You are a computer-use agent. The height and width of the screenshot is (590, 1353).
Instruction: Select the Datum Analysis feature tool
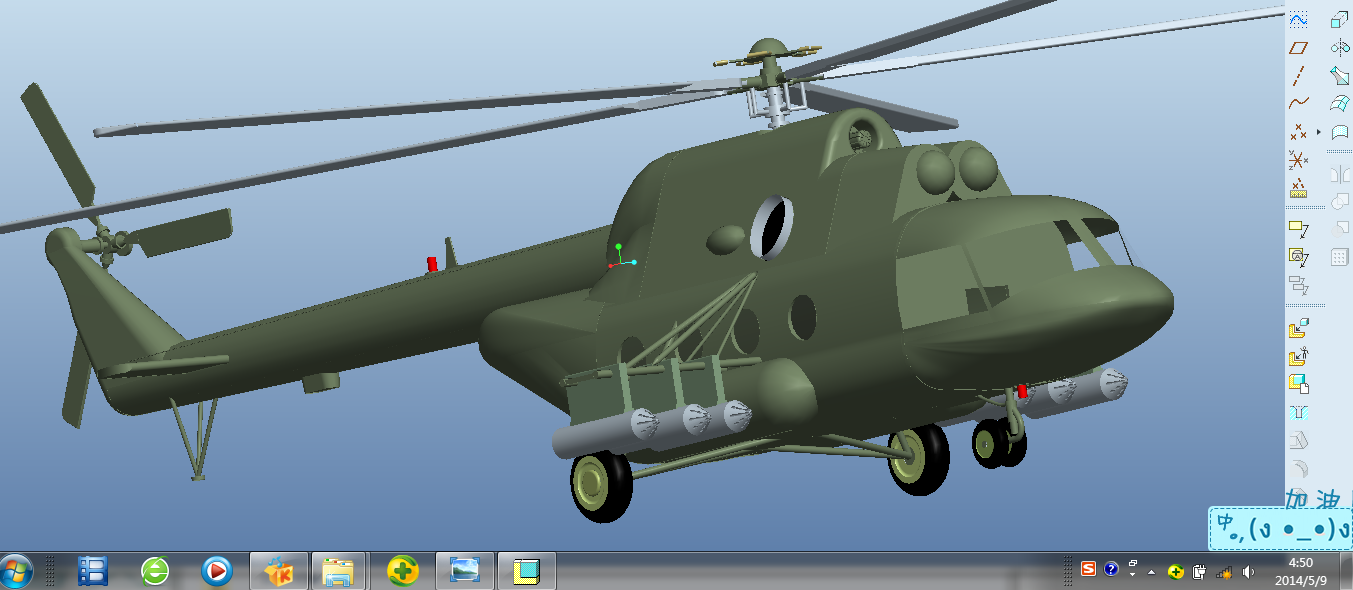(x=1298, y=187)
